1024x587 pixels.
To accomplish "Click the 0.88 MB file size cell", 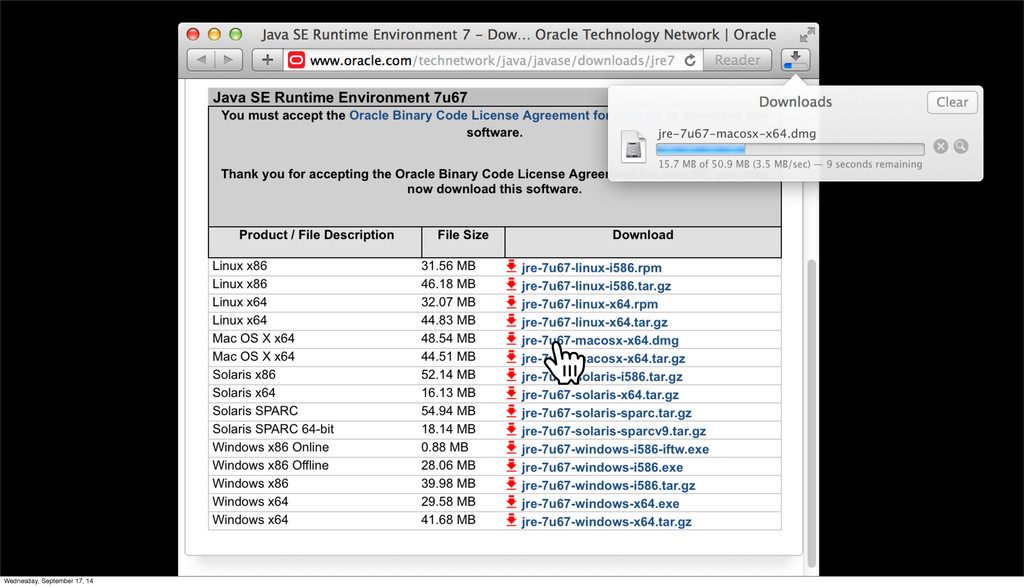I will [445, 447].
